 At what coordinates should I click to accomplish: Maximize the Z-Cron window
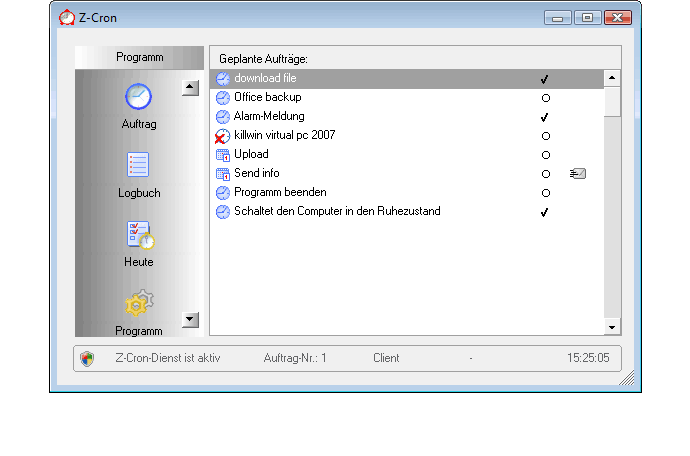tap(587, 18)
